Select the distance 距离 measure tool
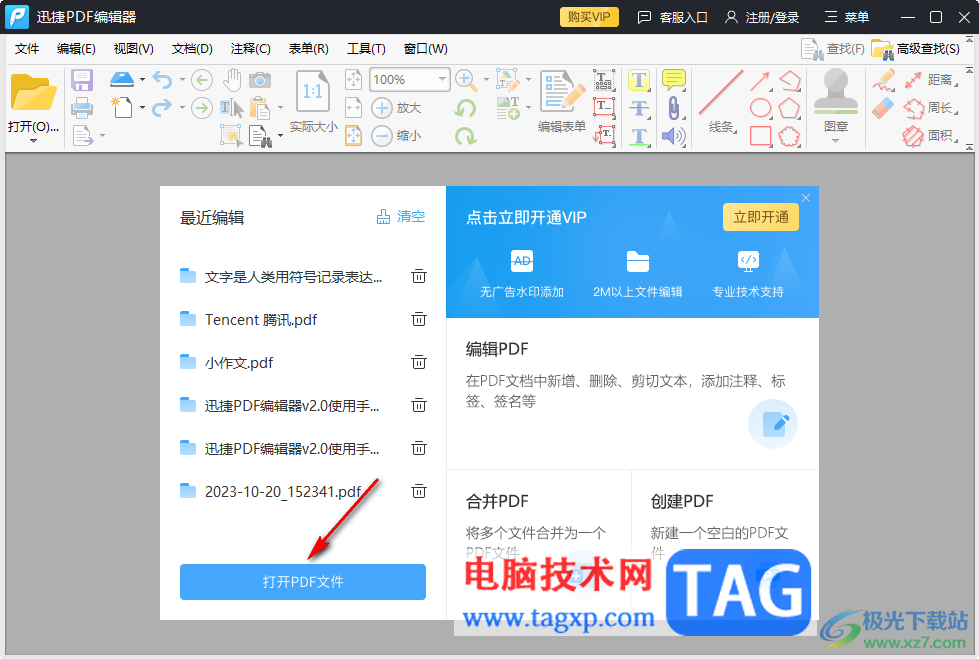Viewport: 979px width, 659px height. tap(930, 80)
